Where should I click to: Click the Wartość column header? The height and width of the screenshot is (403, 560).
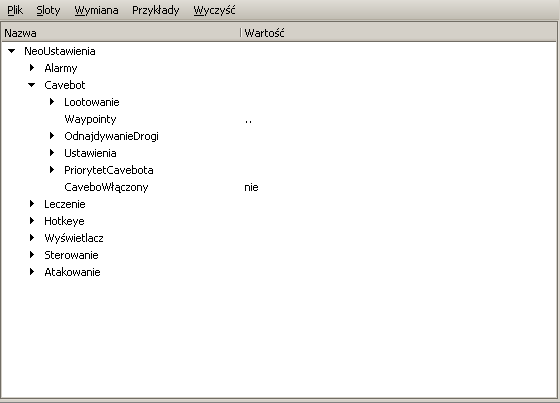pos(399,33)
